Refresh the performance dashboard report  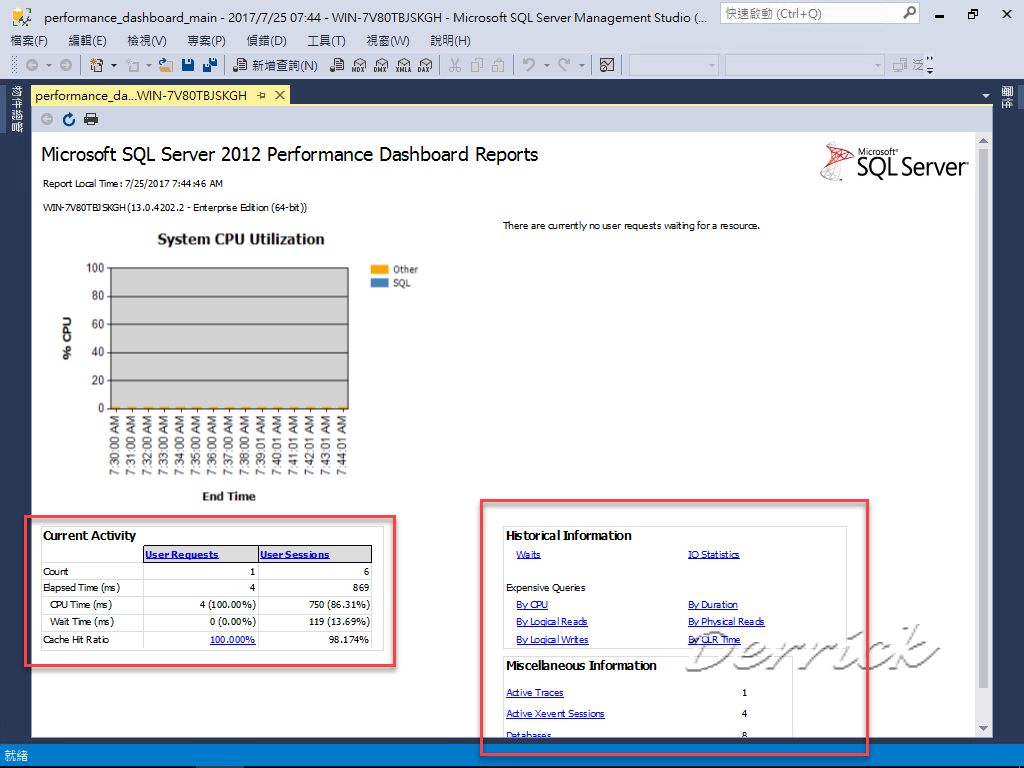click(68, 118)
